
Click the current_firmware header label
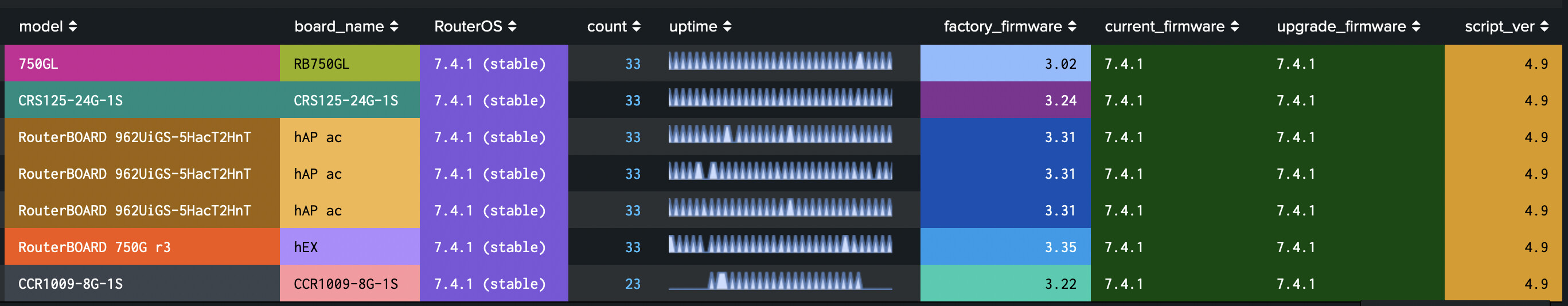click(1164, 26)
